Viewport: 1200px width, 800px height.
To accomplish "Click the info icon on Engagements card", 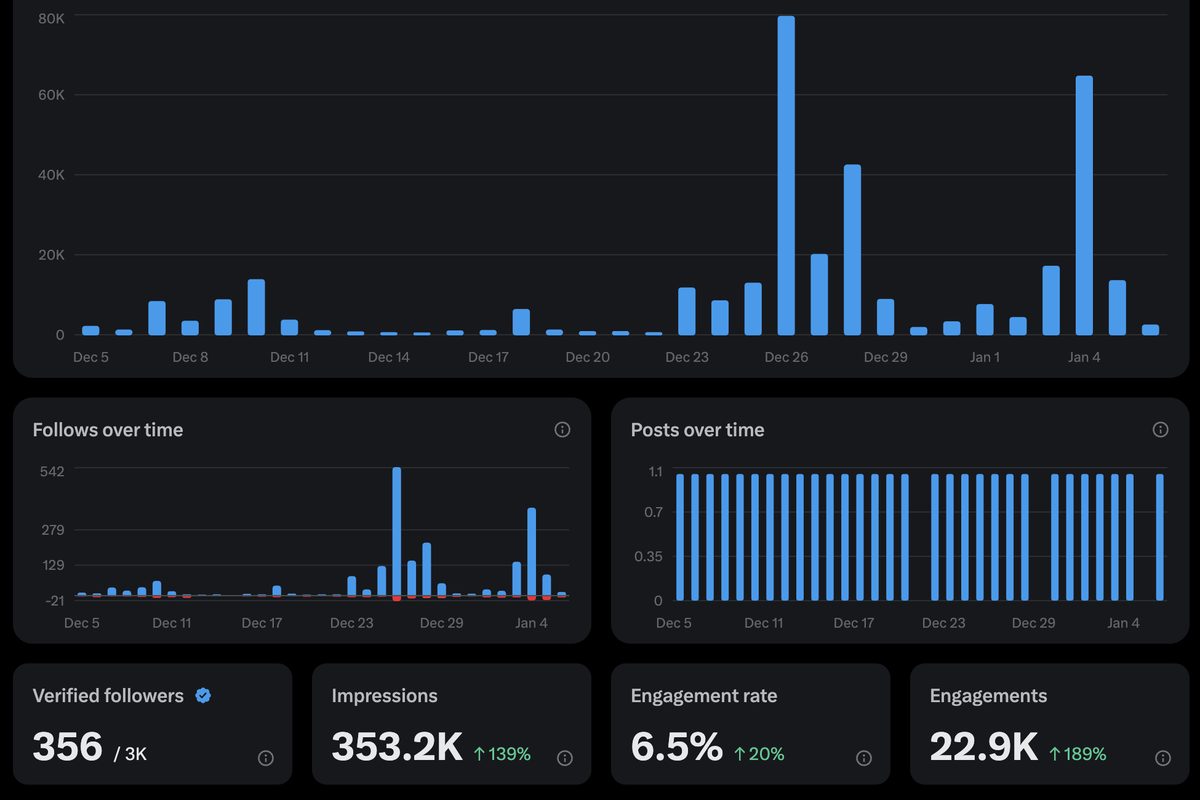I will click(x=1162, y=758).
